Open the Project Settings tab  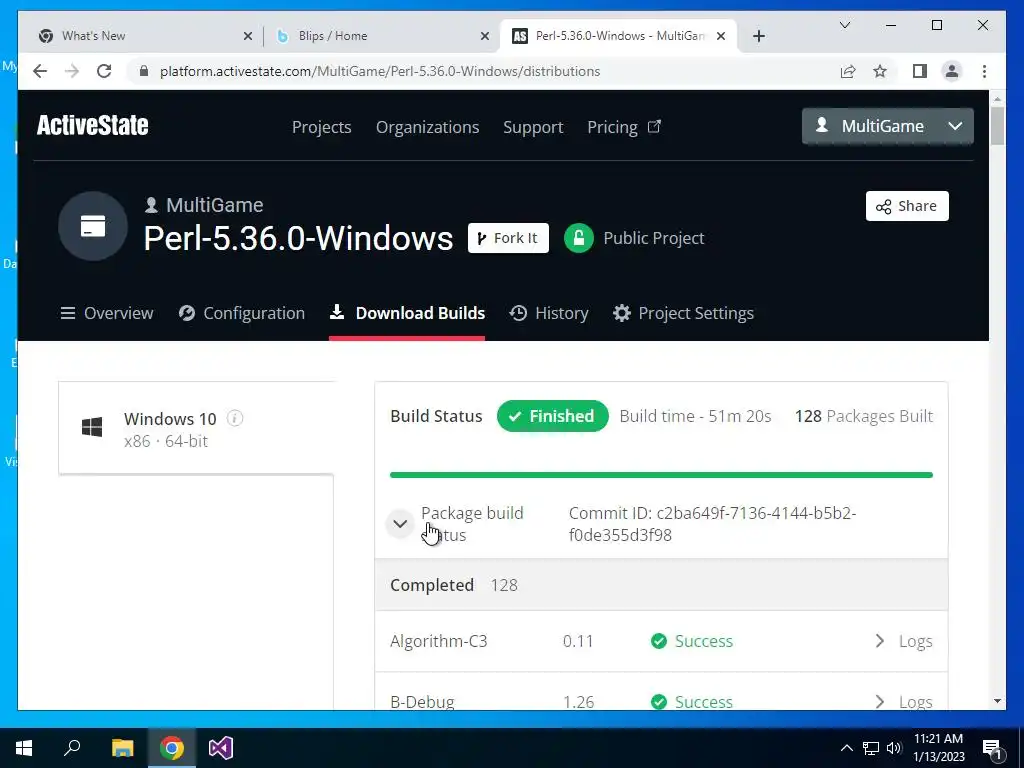pos(683,313)
